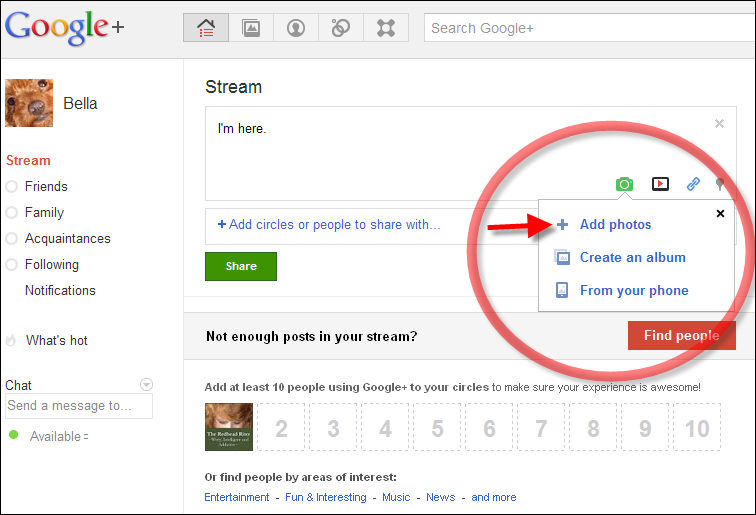Select the Following circle filter

pos(52,264)
